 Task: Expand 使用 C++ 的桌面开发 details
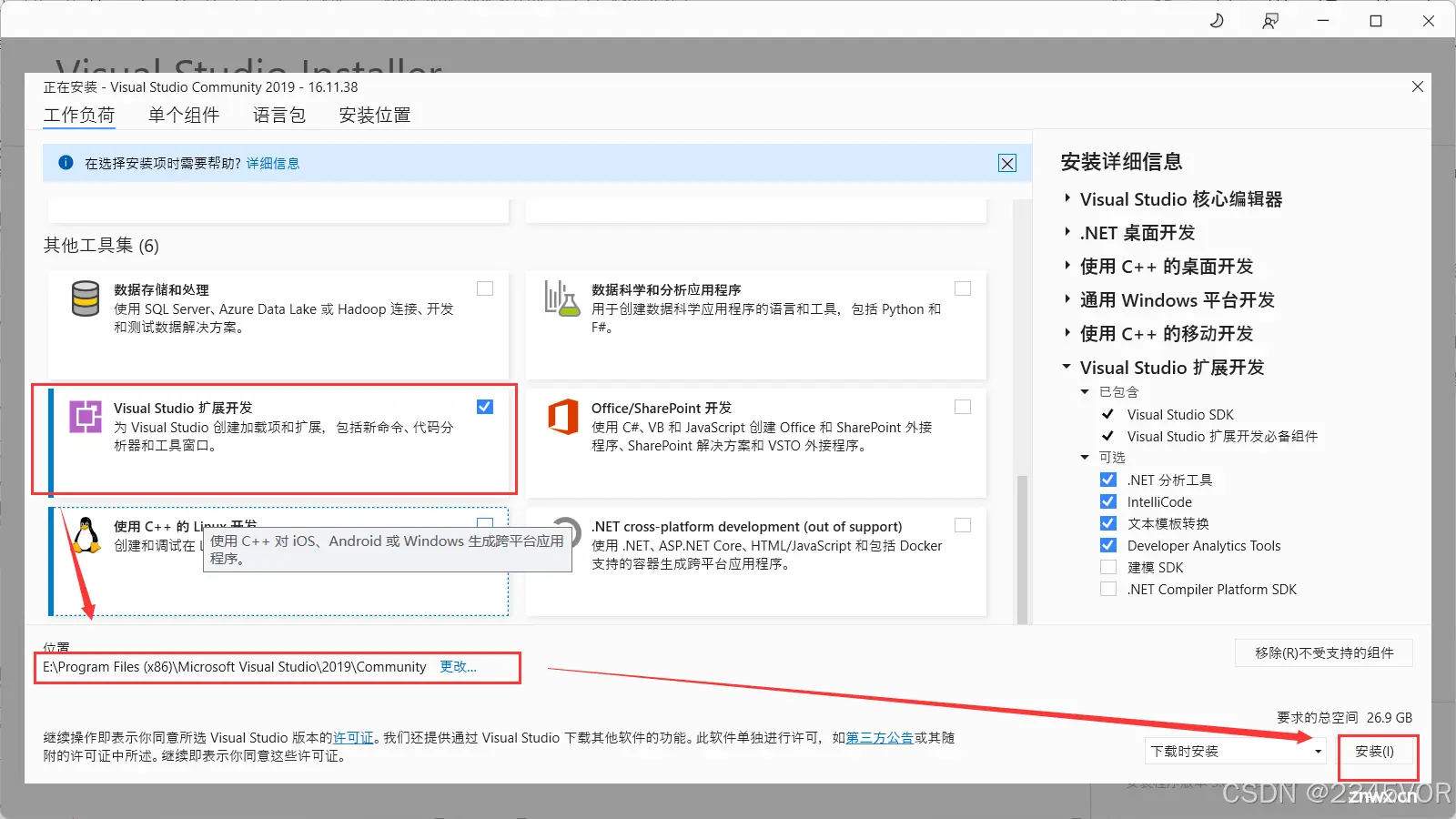[1067, 266]
